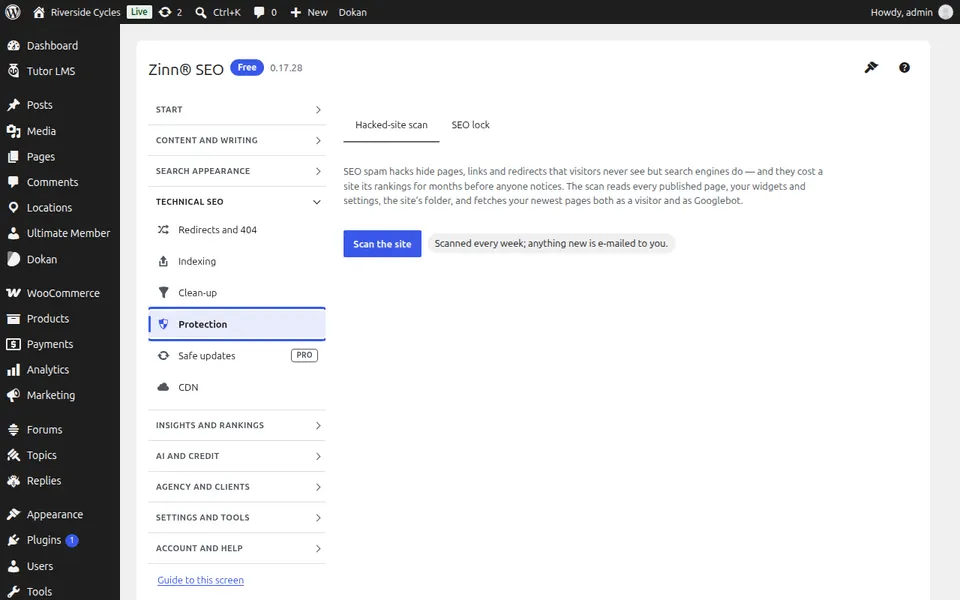The image size is (960, 600).
Task: Open Safe updates PRO item
Action: pyautogui.click(x=237, y=356)
